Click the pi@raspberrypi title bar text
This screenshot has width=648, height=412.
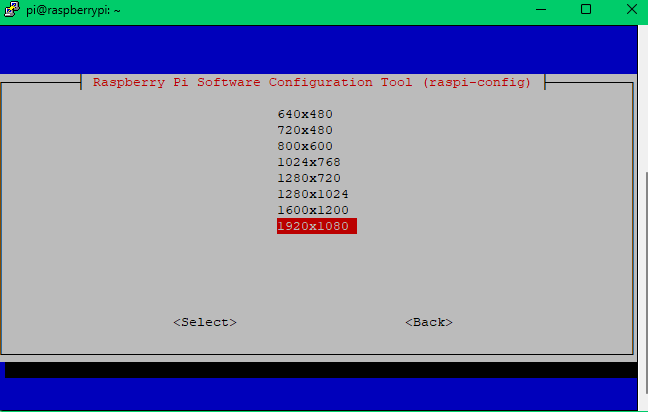pos(73,10)
